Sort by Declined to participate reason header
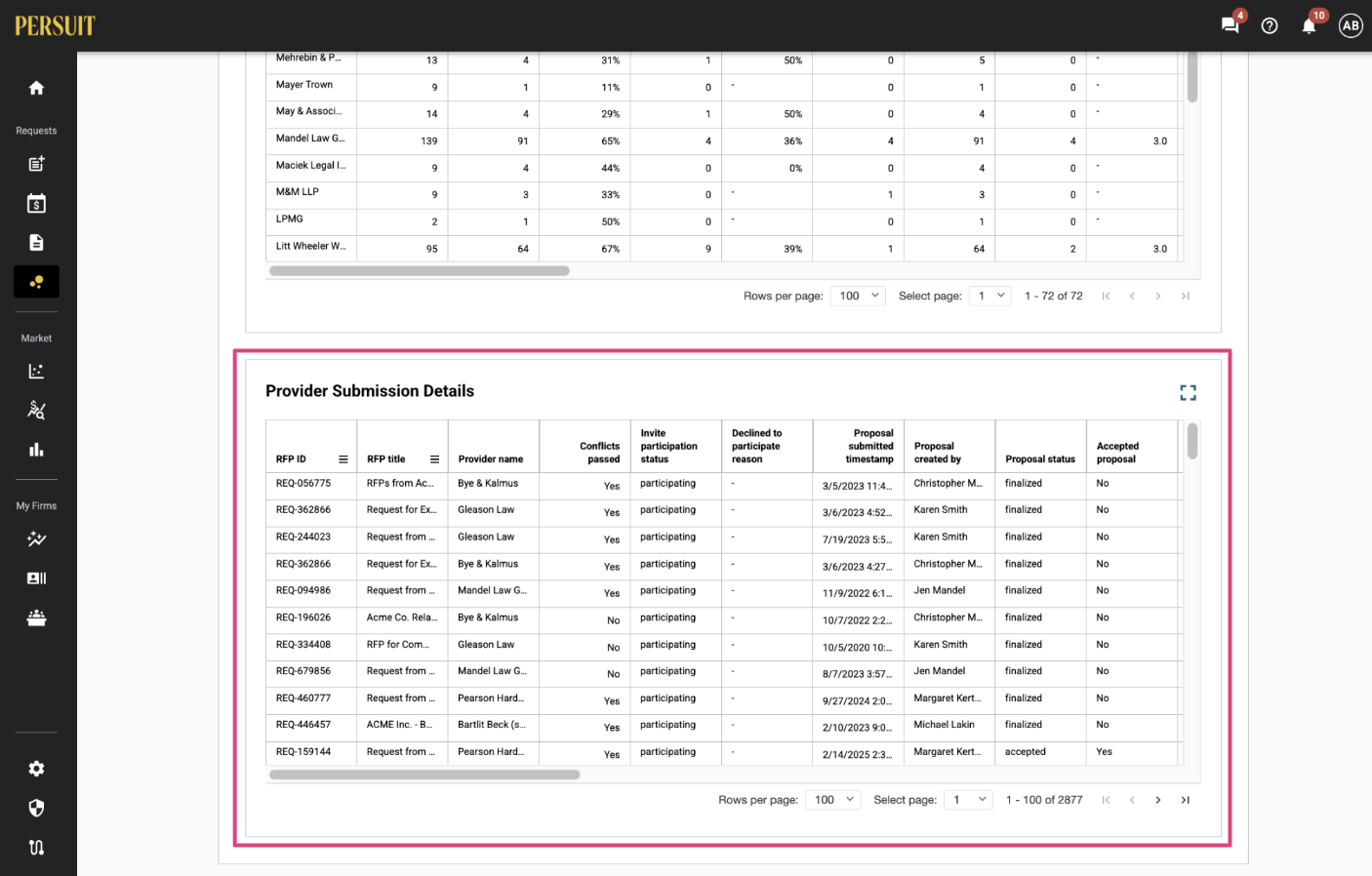1372x876 pixels. pos(757,446)
